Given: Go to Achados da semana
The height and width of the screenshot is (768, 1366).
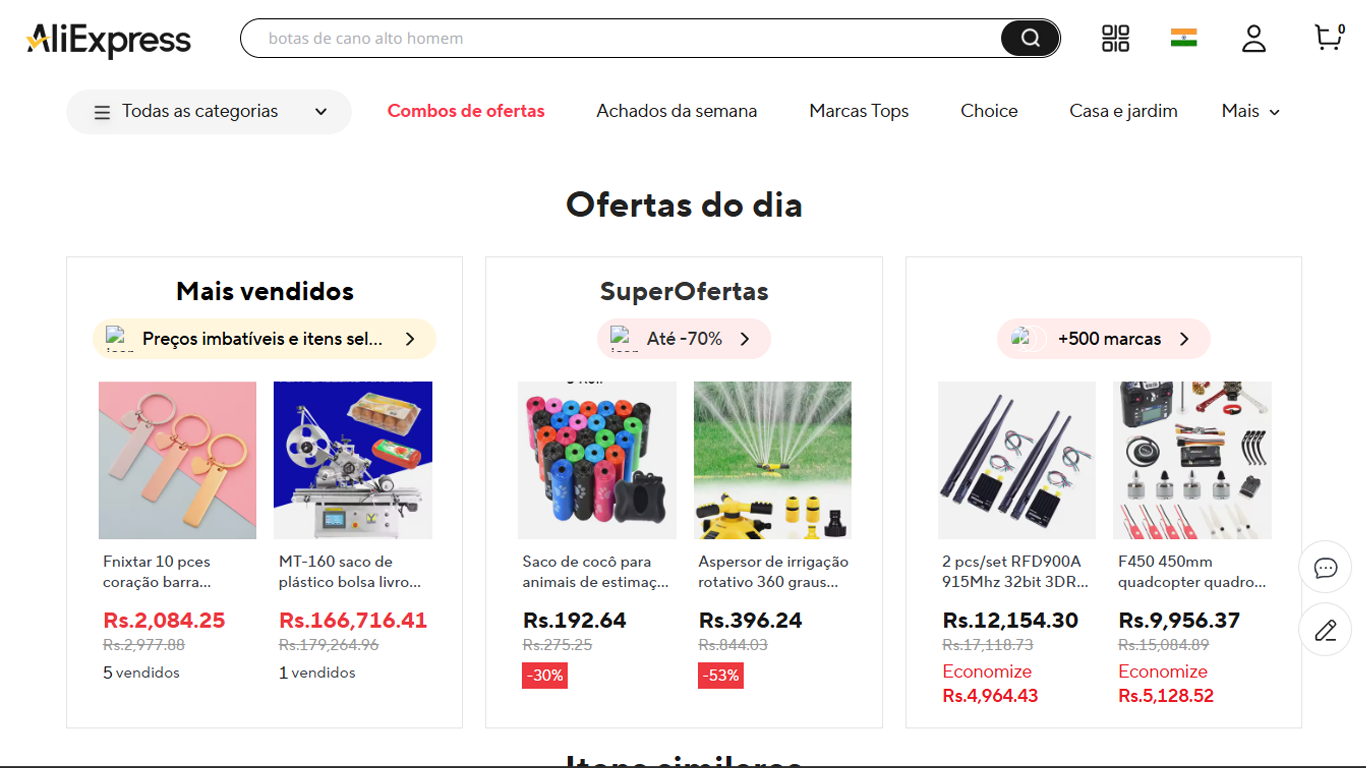Looking at the screenshot, I should point(677,111).
